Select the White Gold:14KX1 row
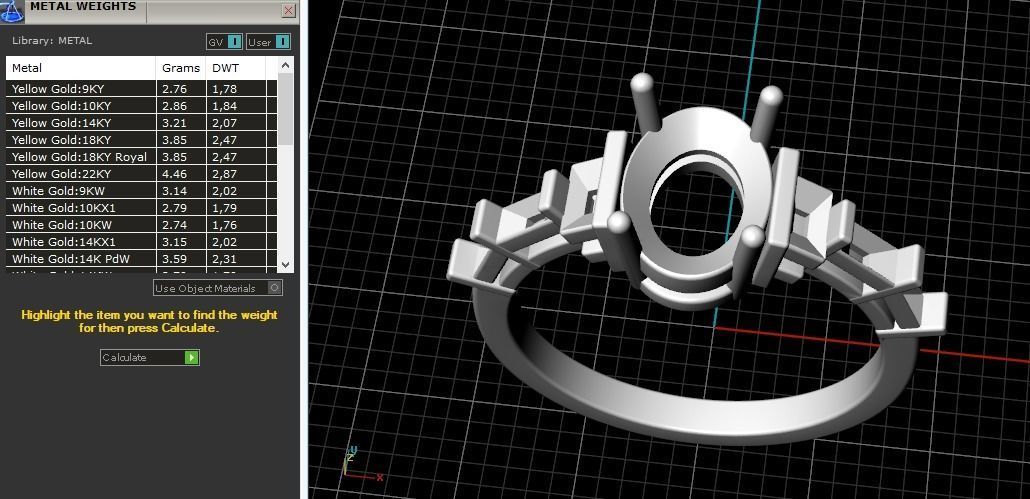 (141, 242)
